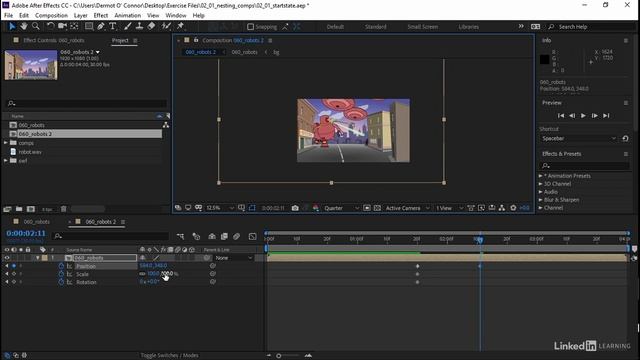Image resolution: width=640 pixels, height=360 pixels.
Task: Click the interpret footage icon in Project panel
Action: pos(7,209)
